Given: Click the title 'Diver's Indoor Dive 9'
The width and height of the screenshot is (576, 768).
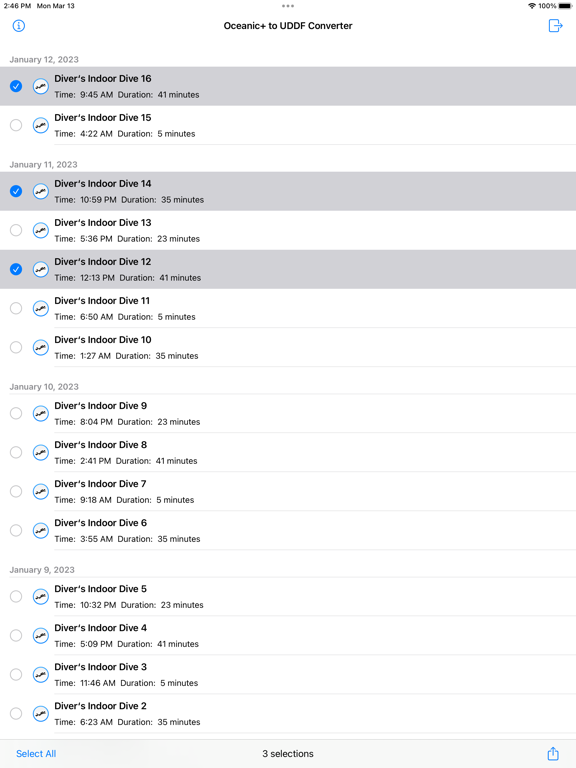Looking at the screenshot, I should (100, 406).
